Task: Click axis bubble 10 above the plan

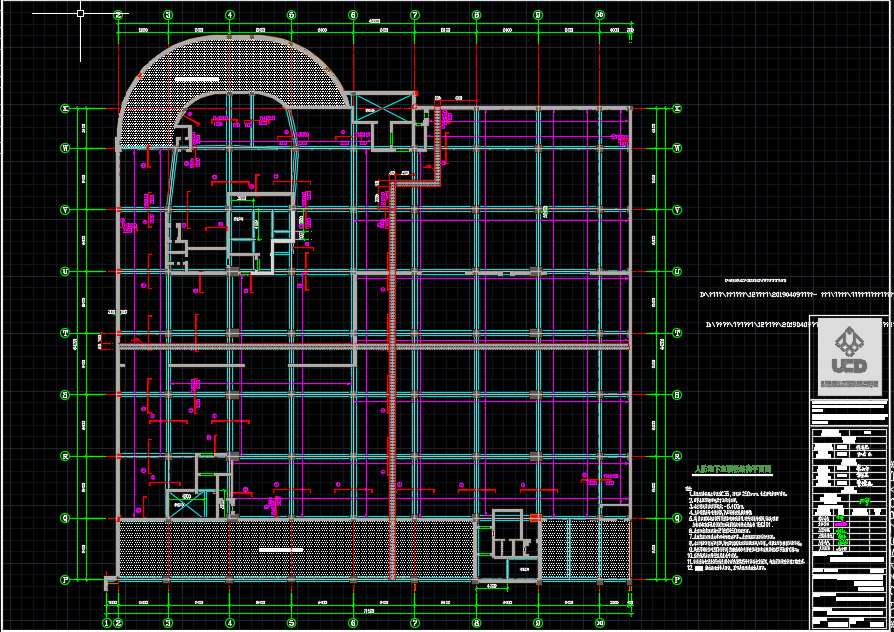Action: pos(600,15)
